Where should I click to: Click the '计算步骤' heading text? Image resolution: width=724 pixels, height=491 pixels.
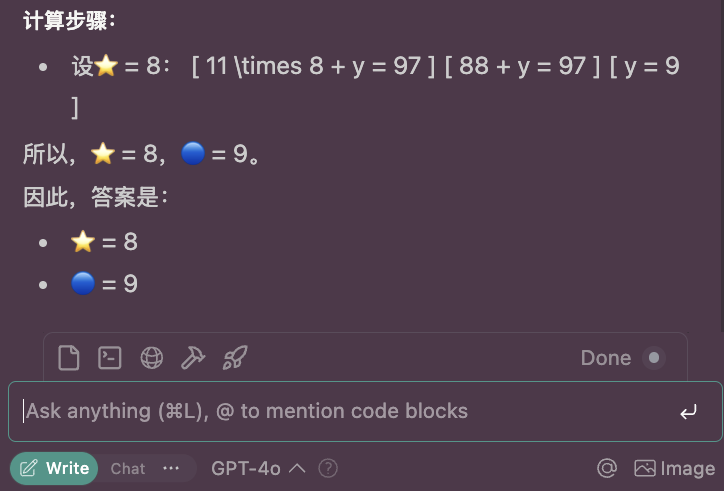[69, 20]
